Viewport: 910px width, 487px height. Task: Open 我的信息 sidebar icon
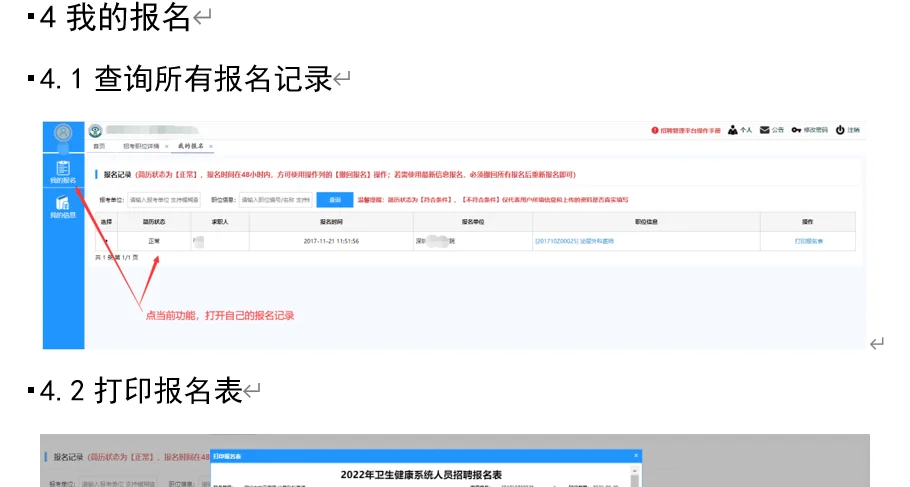(x=63, y=207)
